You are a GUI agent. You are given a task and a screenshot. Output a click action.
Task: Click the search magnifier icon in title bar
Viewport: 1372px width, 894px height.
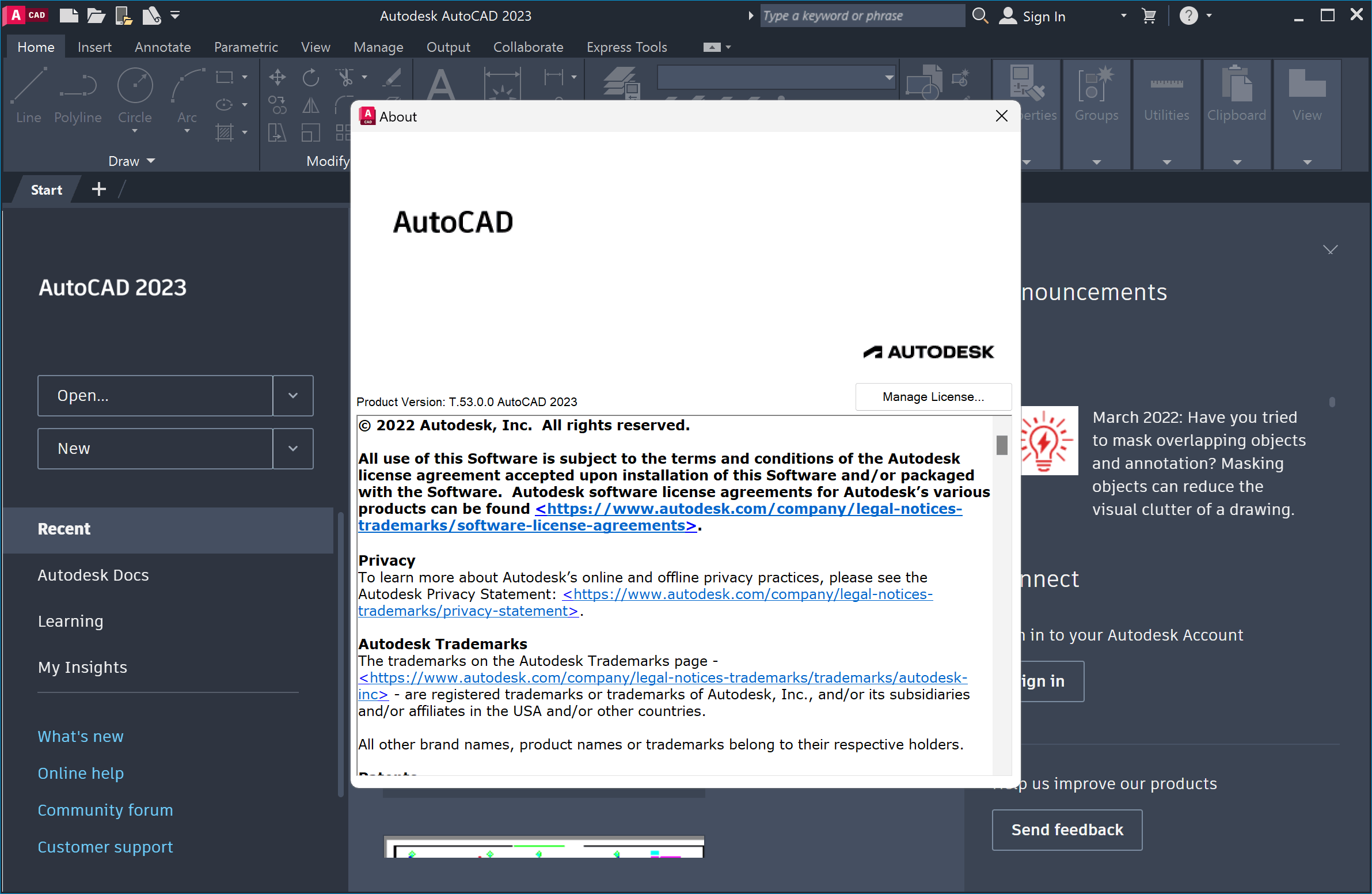(x=980, y=16)
